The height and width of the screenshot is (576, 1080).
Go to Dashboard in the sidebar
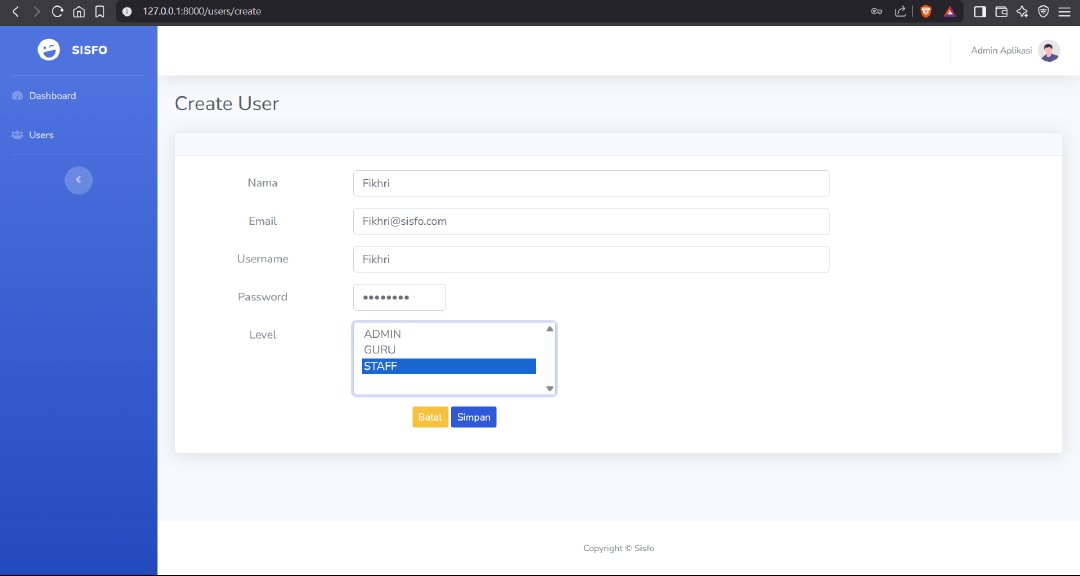(52, 96)
